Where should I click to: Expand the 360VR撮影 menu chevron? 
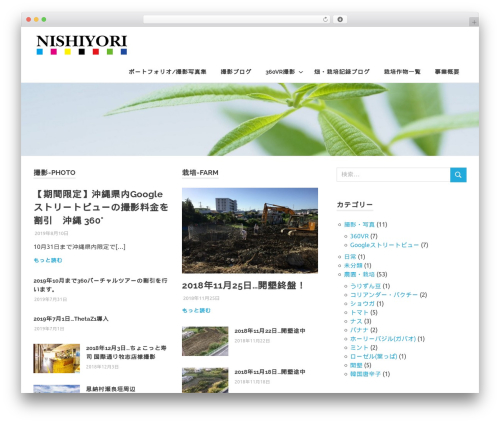tap(301, 72)
